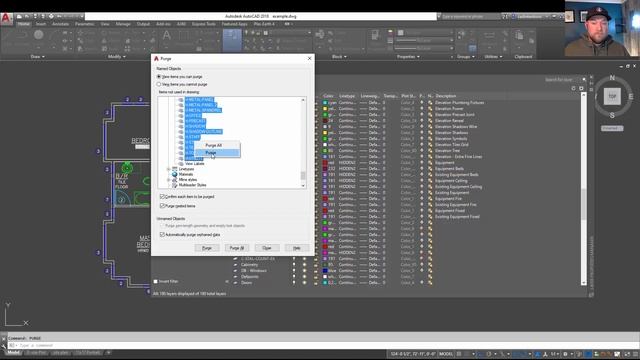This screenshot has width=640, height=360.
Task: Click the Customization icon on status bar
Action: point(635,354)
